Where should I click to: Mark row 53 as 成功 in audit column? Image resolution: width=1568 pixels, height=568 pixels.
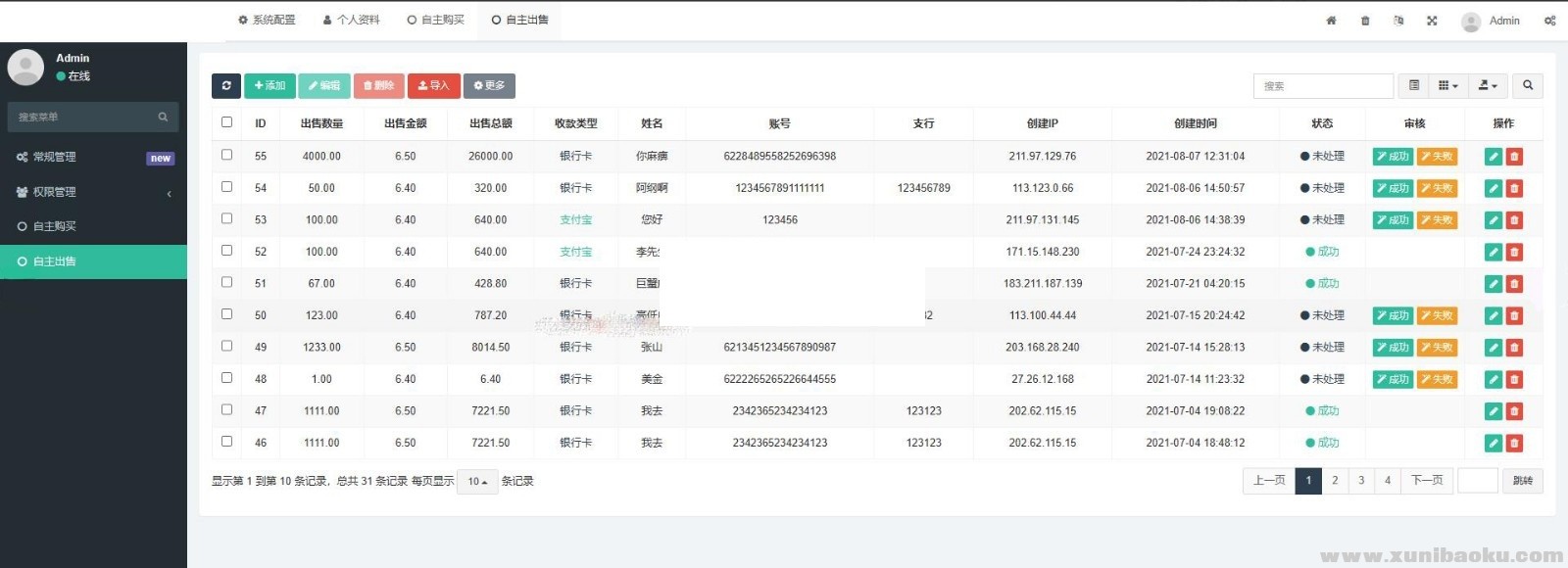click(x=1393, y=220)
